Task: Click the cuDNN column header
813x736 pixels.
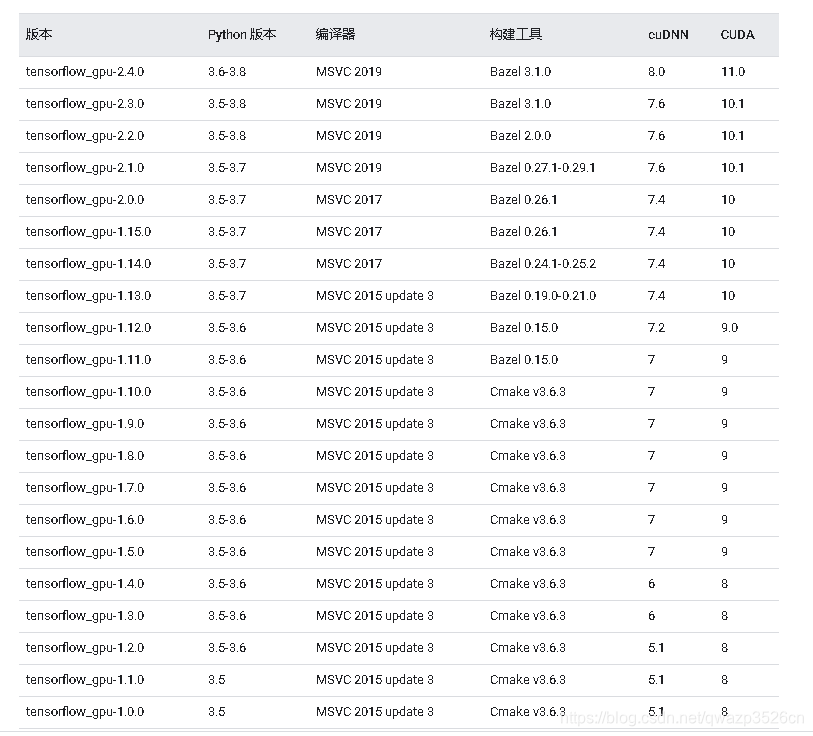Action: (668, 35)
